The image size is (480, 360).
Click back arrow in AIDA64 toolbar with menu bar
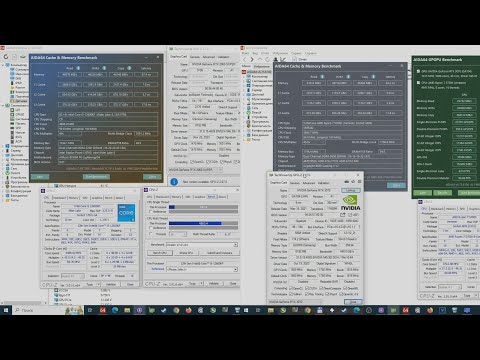tap(244, 59)
